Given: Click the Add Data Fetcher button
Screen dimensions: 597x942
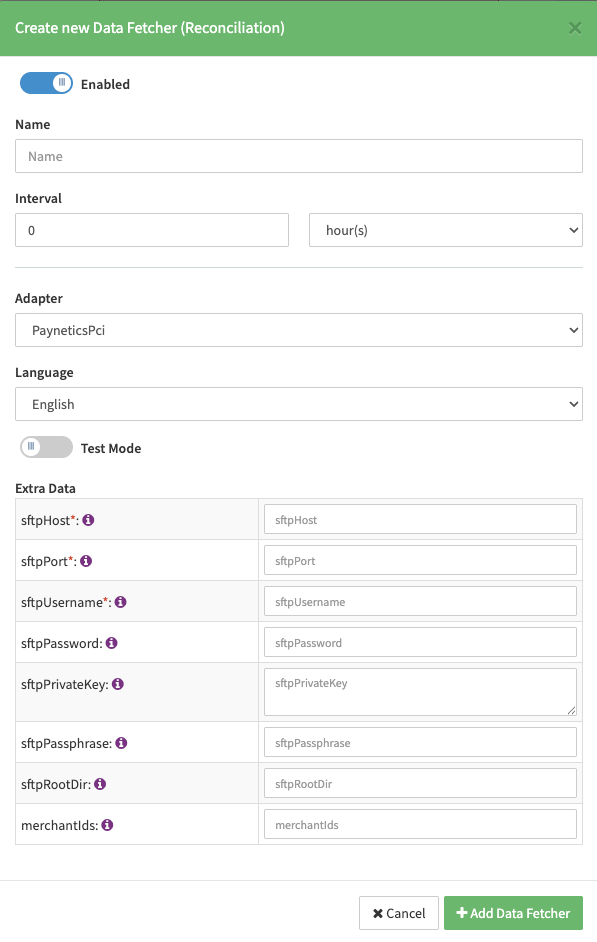Looking at the screenshot, I should coord(514,913).
